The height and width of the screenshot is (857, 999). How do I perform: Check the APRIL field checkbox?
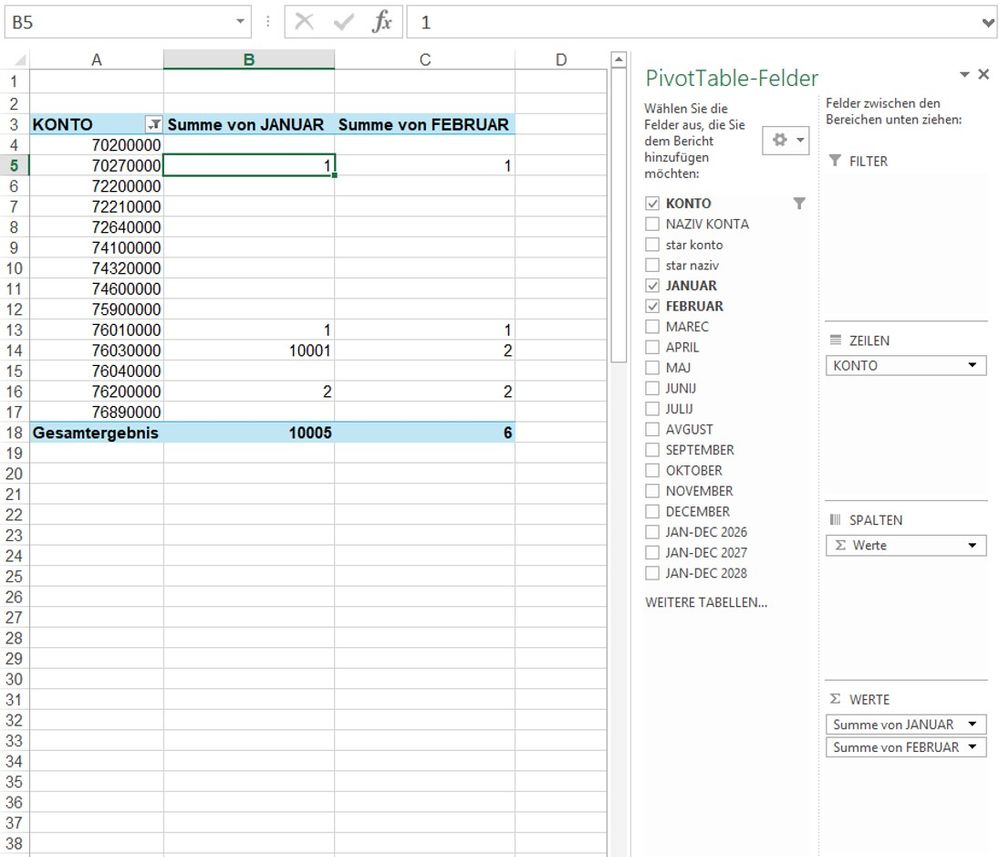tap(652, 347)
